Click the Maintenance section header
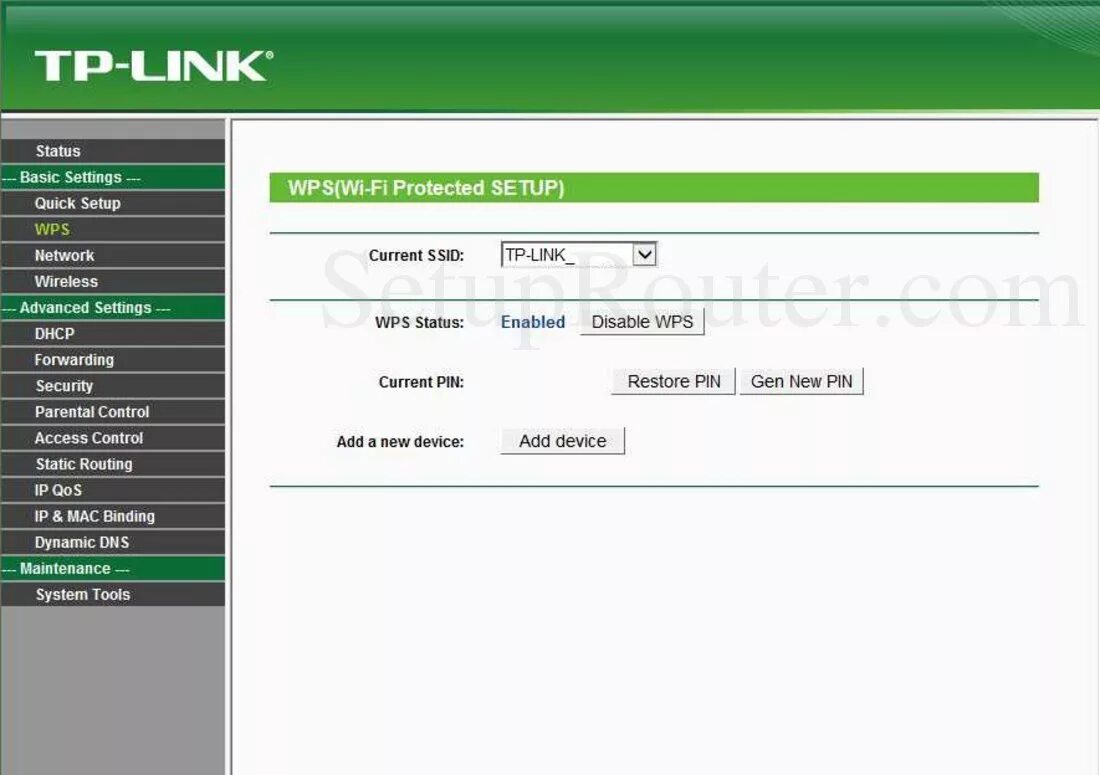Screen dimensions: 1100x775 click(113, 569)
